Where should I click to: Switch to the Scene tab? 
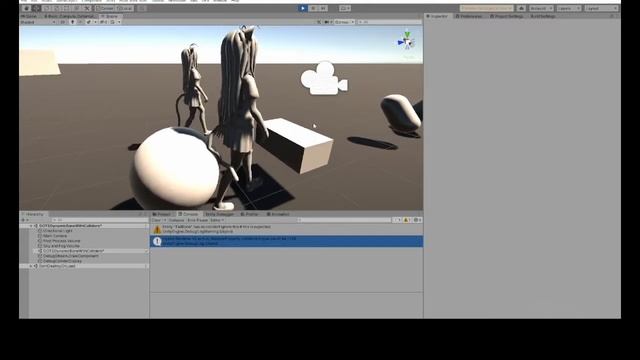click(110, 16)
